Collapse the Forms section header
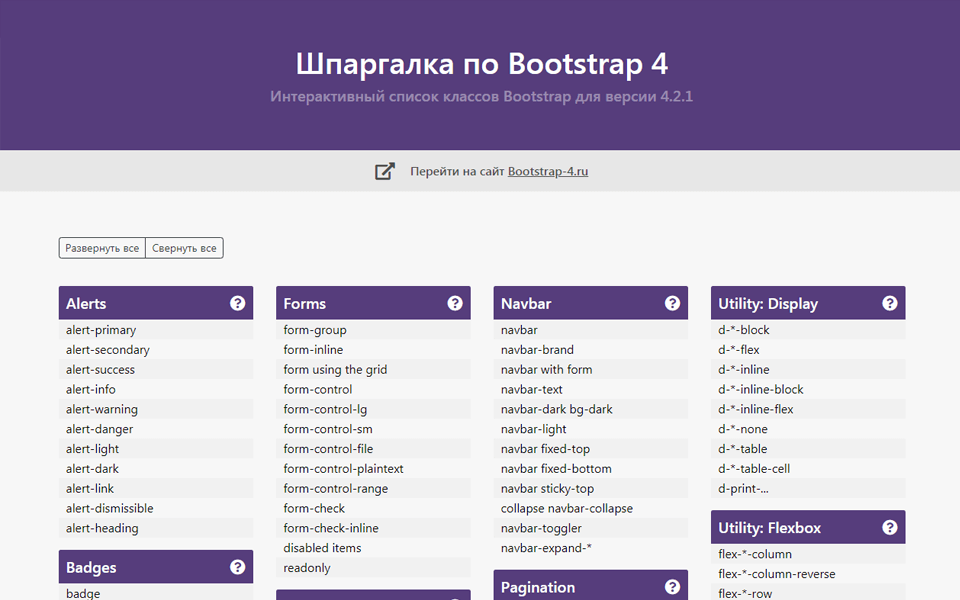The width and height of the screenshot is (960, 600). point(373,303)
